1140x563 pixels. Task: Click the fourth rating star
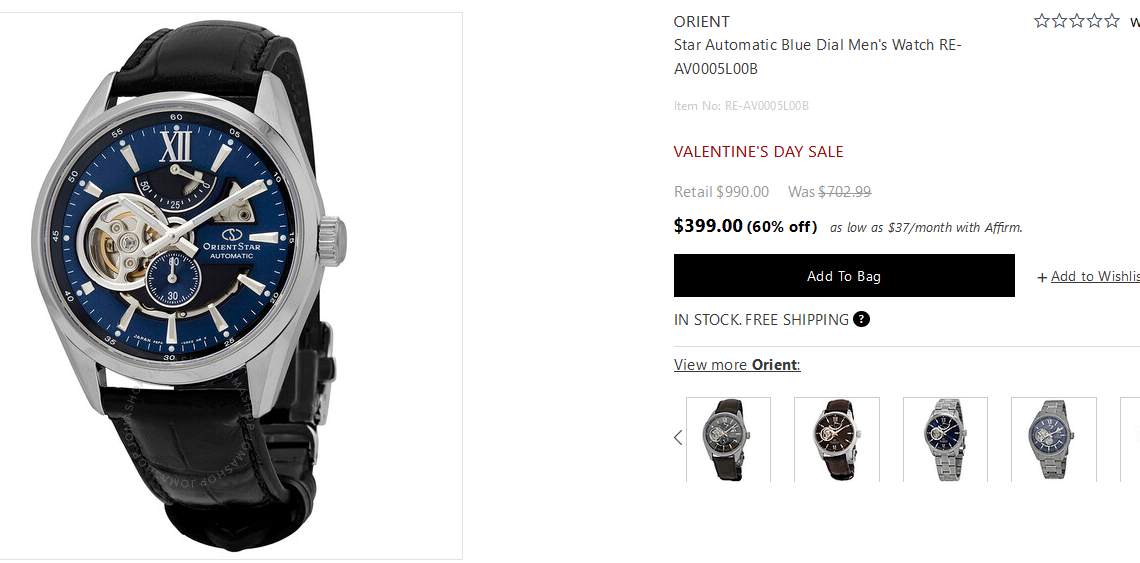1094,21
